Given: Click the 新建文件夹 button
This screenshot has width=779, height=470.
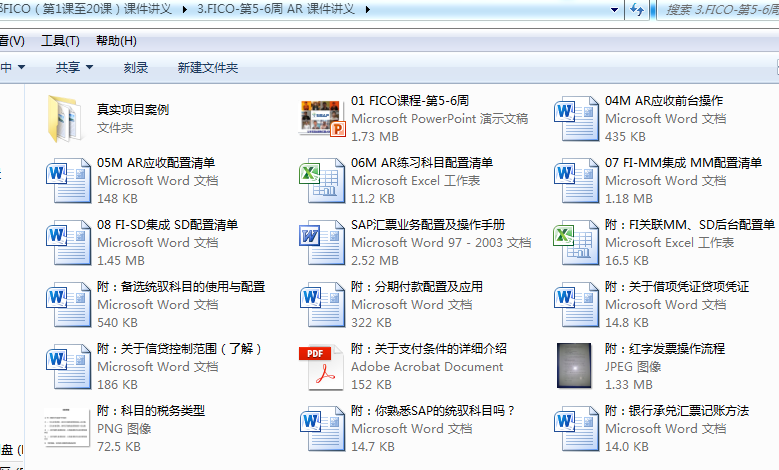Looking at the screenshot, I should 208,68.
